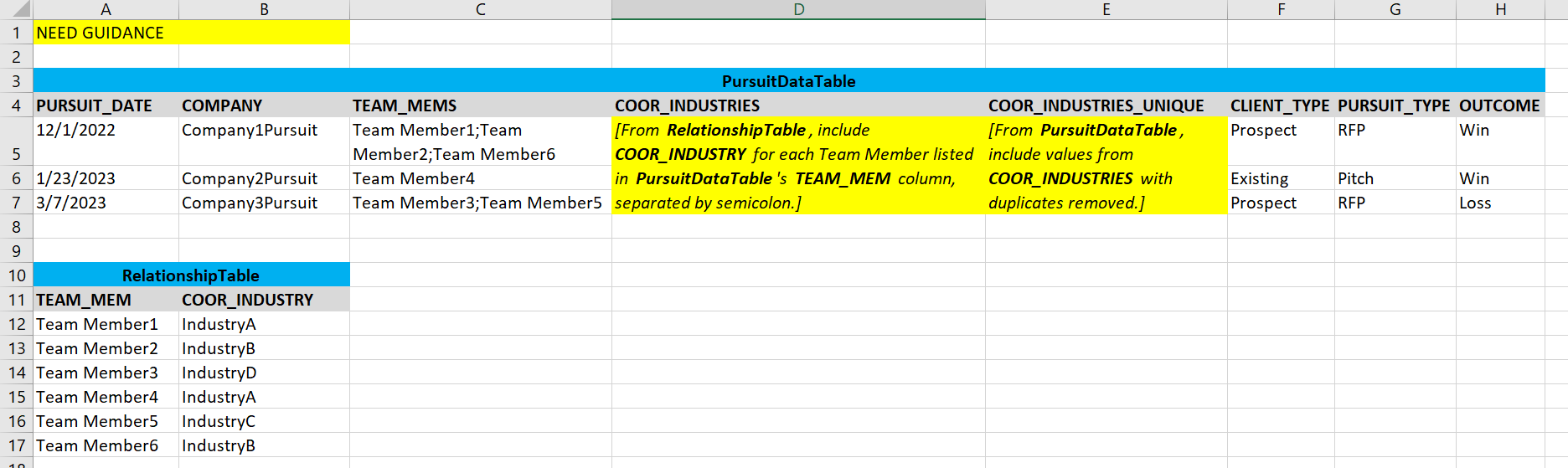1568x468 pixels.
Task: Select column C header
Action: [481, 9]
